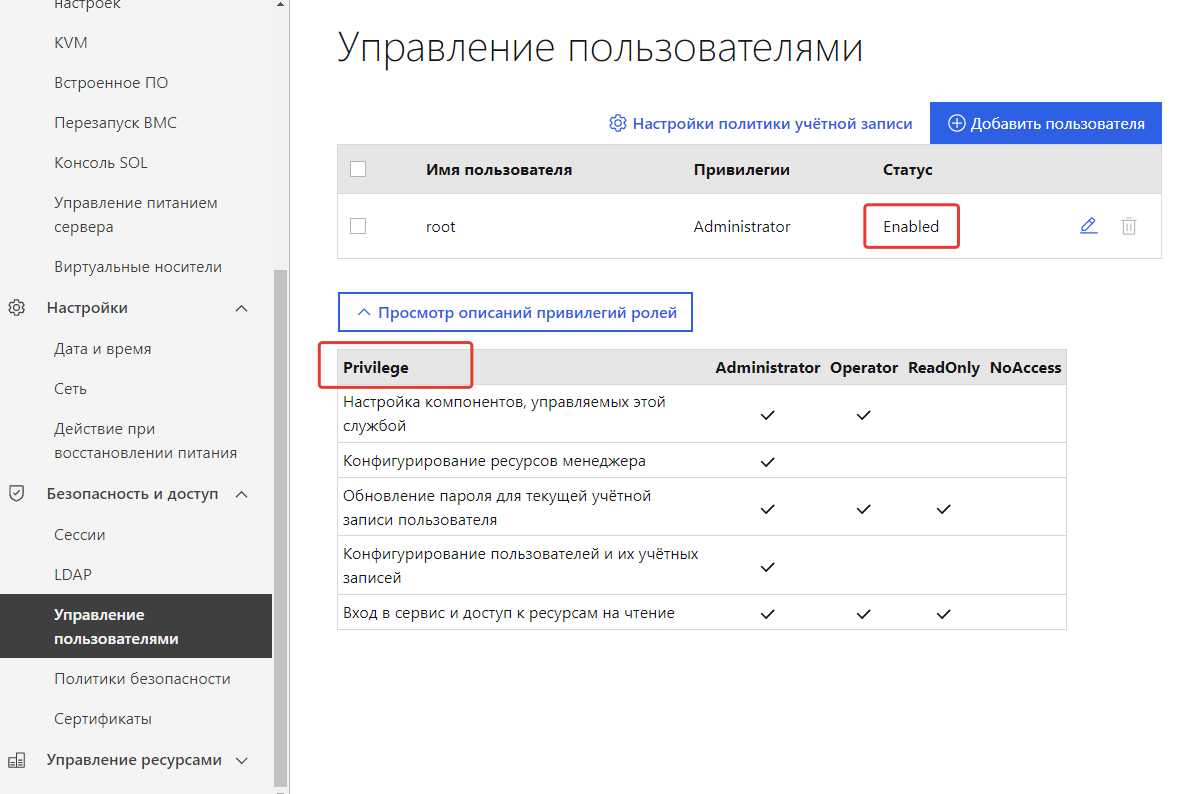The height and width of the screenshot is (794, 1193).
Task: Click the pencil icon to edit root user
Action: [1088, 226]
